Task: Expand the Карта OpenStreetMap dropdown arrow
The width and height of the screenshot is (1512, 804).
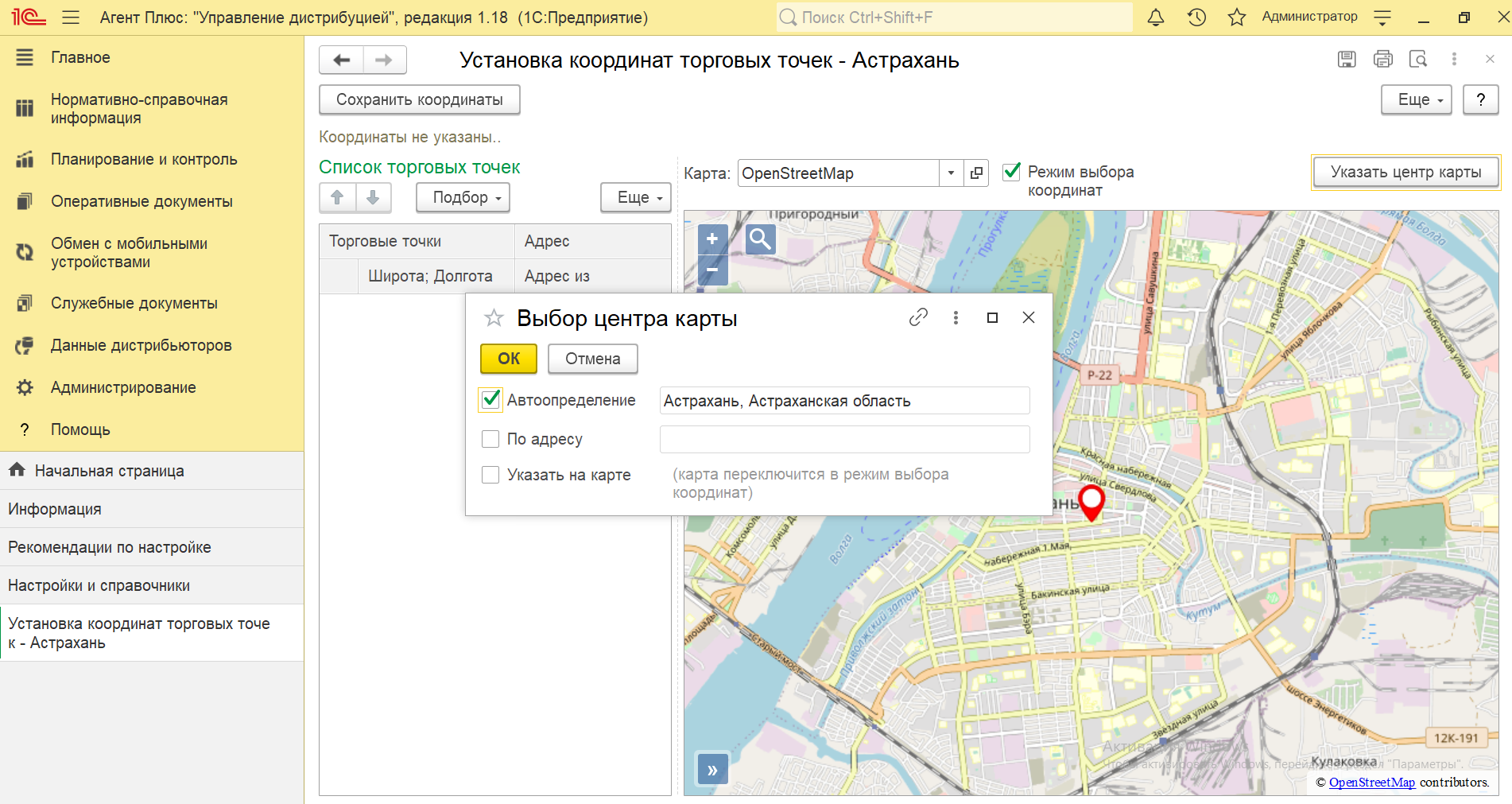Action: [x=951, y=173]
